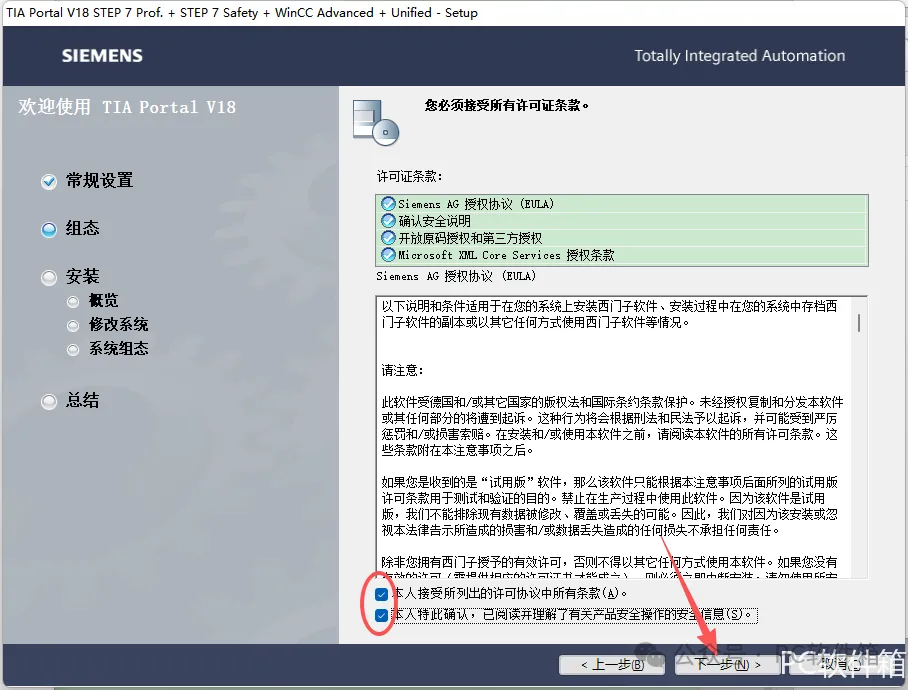Select Siemens AG 授权协议 (EULA) list entry
Image resolution: width=908 pixels, height=690 pixels.
(x=621, y=204)
